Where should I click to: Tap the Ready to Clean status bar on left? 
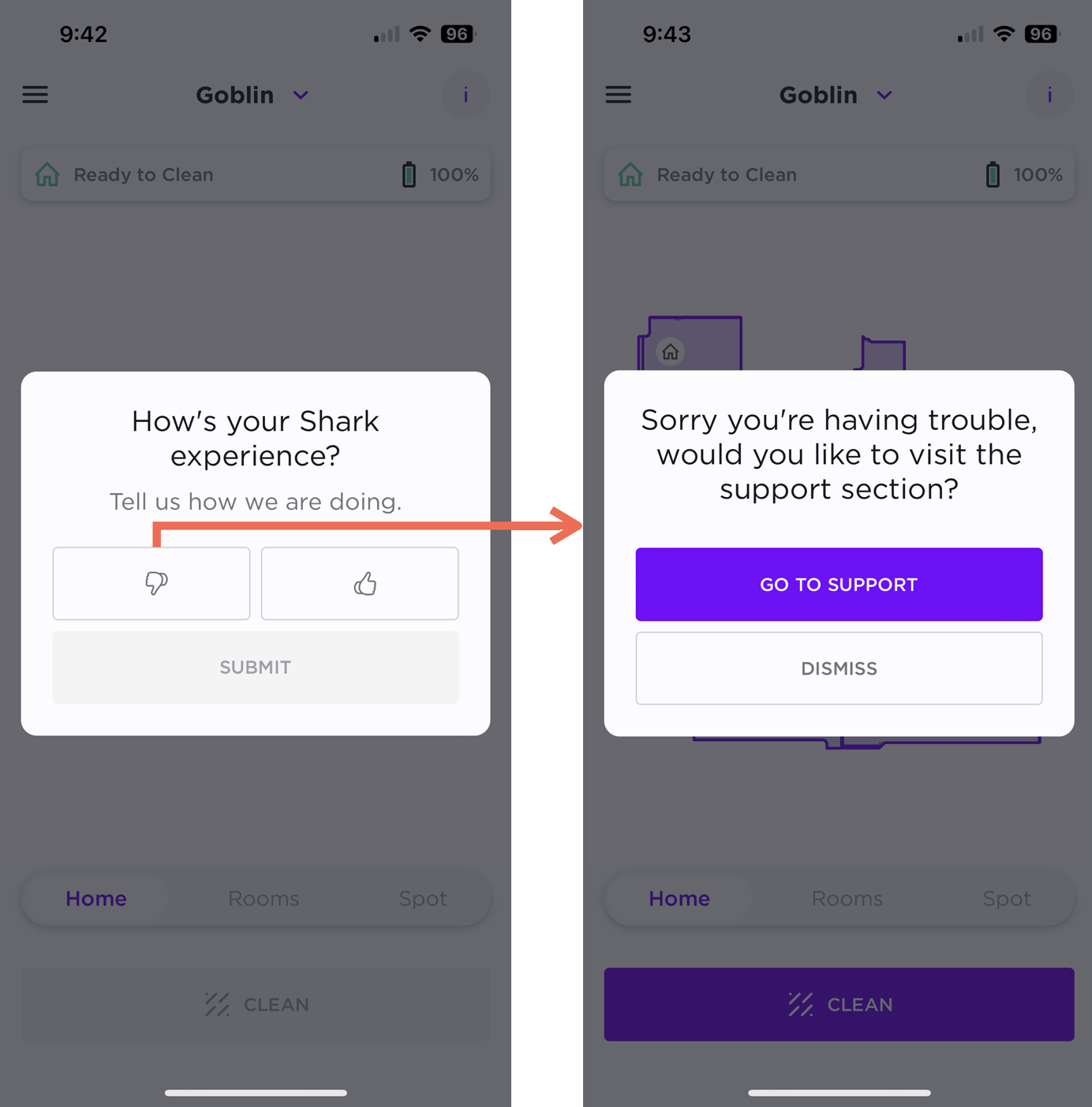pos(256,174)
